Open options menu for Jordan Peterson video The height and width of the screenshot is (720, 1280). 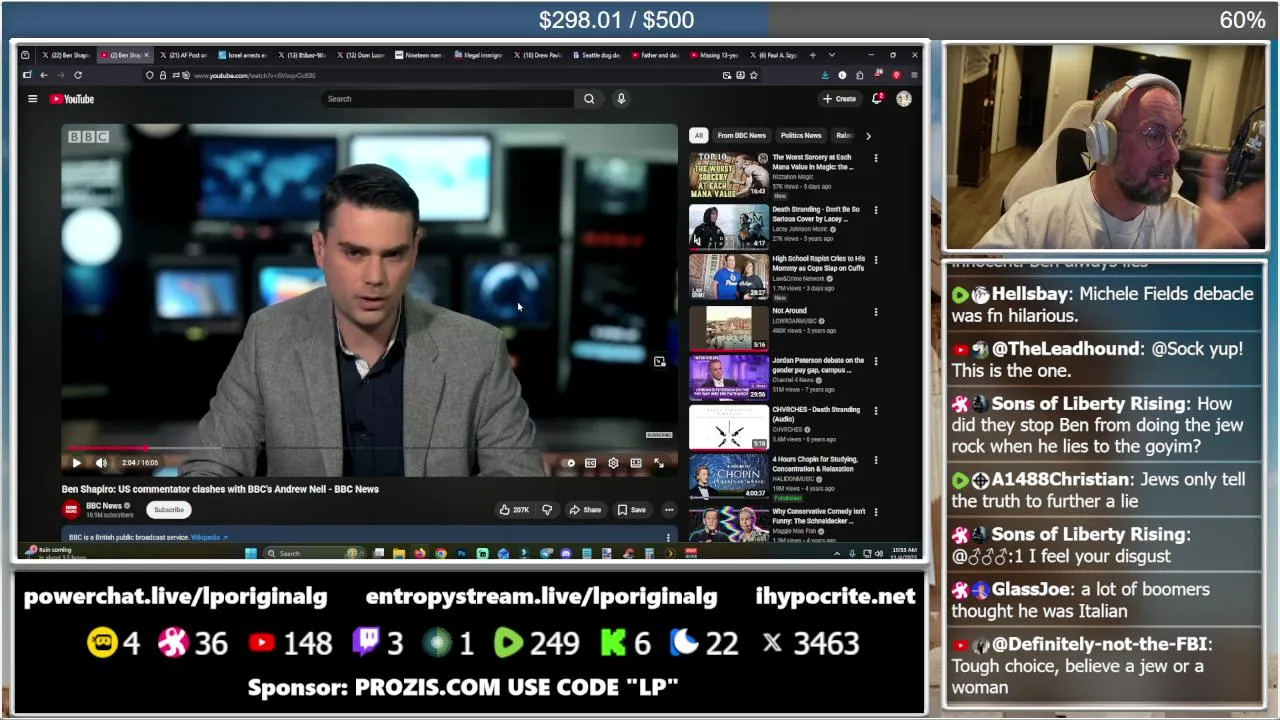coord(876,361)
